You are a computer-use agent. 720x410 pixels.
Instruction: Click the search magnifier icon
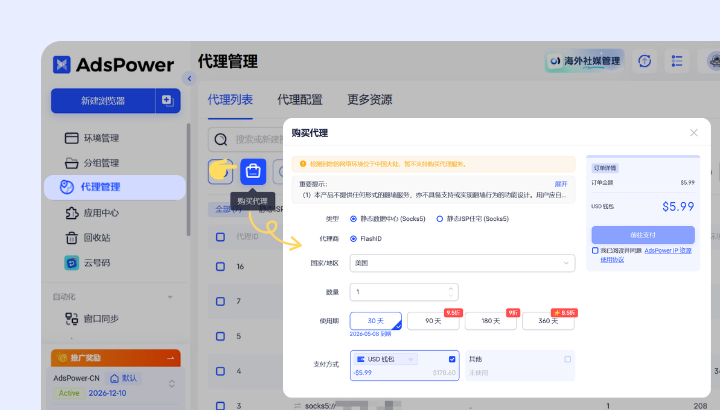coord(221,139)
